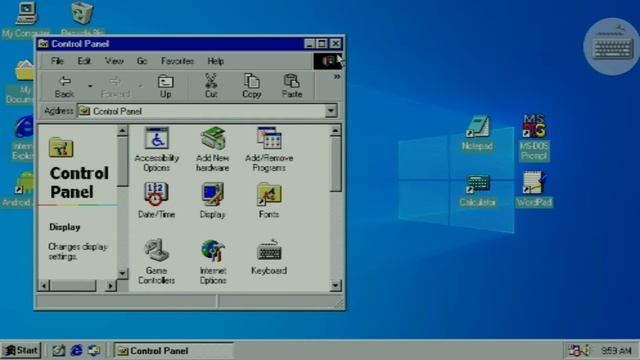Image resolution: width=640 pixels, height=360 pixels.
Task: Click the on-screen keyboard round button
Action: 611,47
